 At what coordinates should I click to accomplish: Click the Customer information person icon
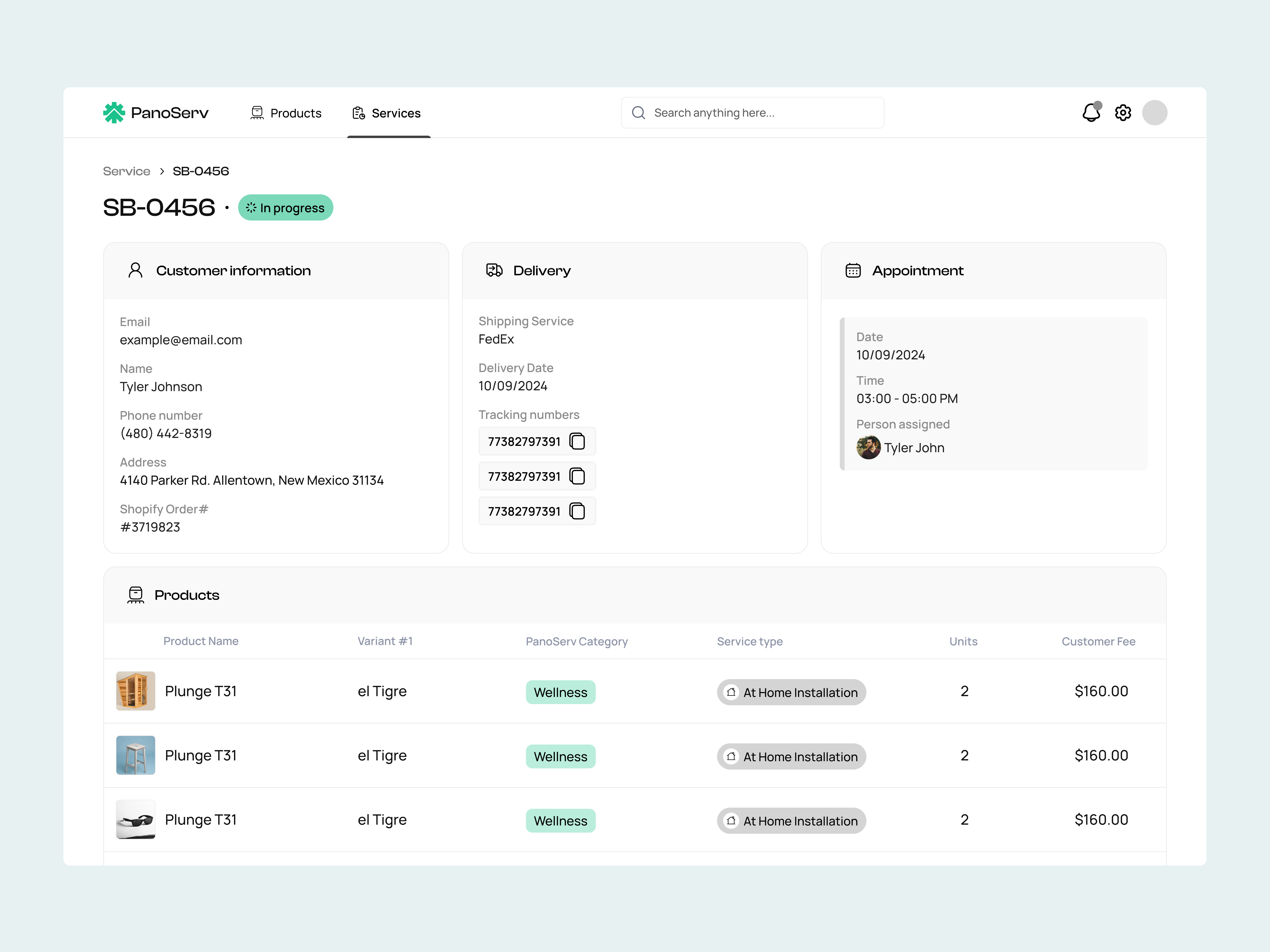click(x=136, y=270)
